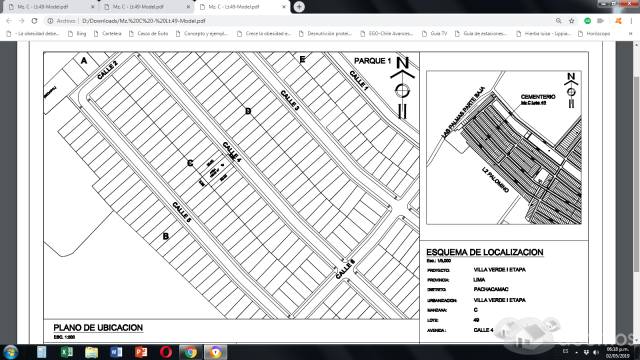
Task: Reload the PDF page in Chrome
Action: click(x=34, y=20)
